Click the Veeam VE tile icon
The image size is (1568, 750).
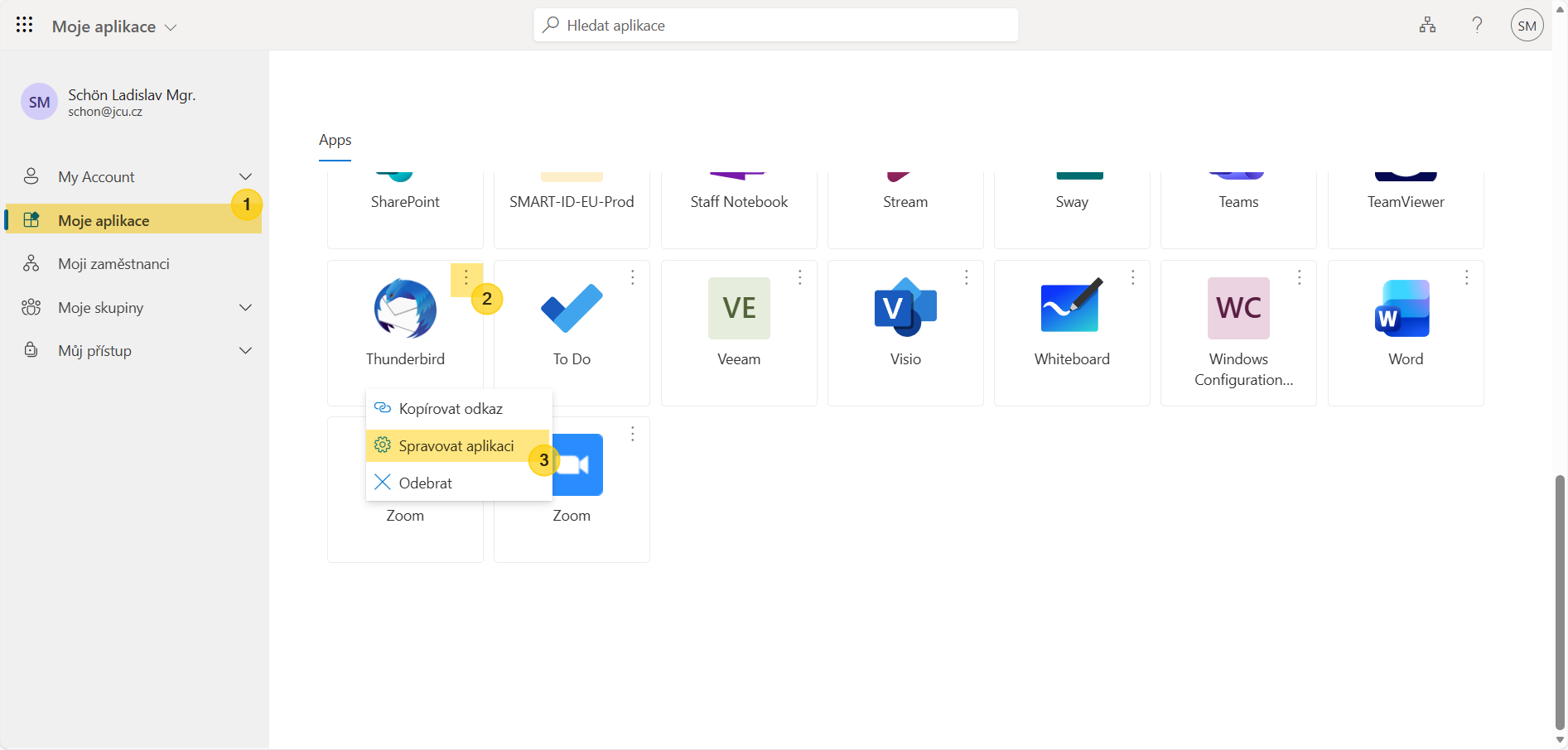click(738, 308)
